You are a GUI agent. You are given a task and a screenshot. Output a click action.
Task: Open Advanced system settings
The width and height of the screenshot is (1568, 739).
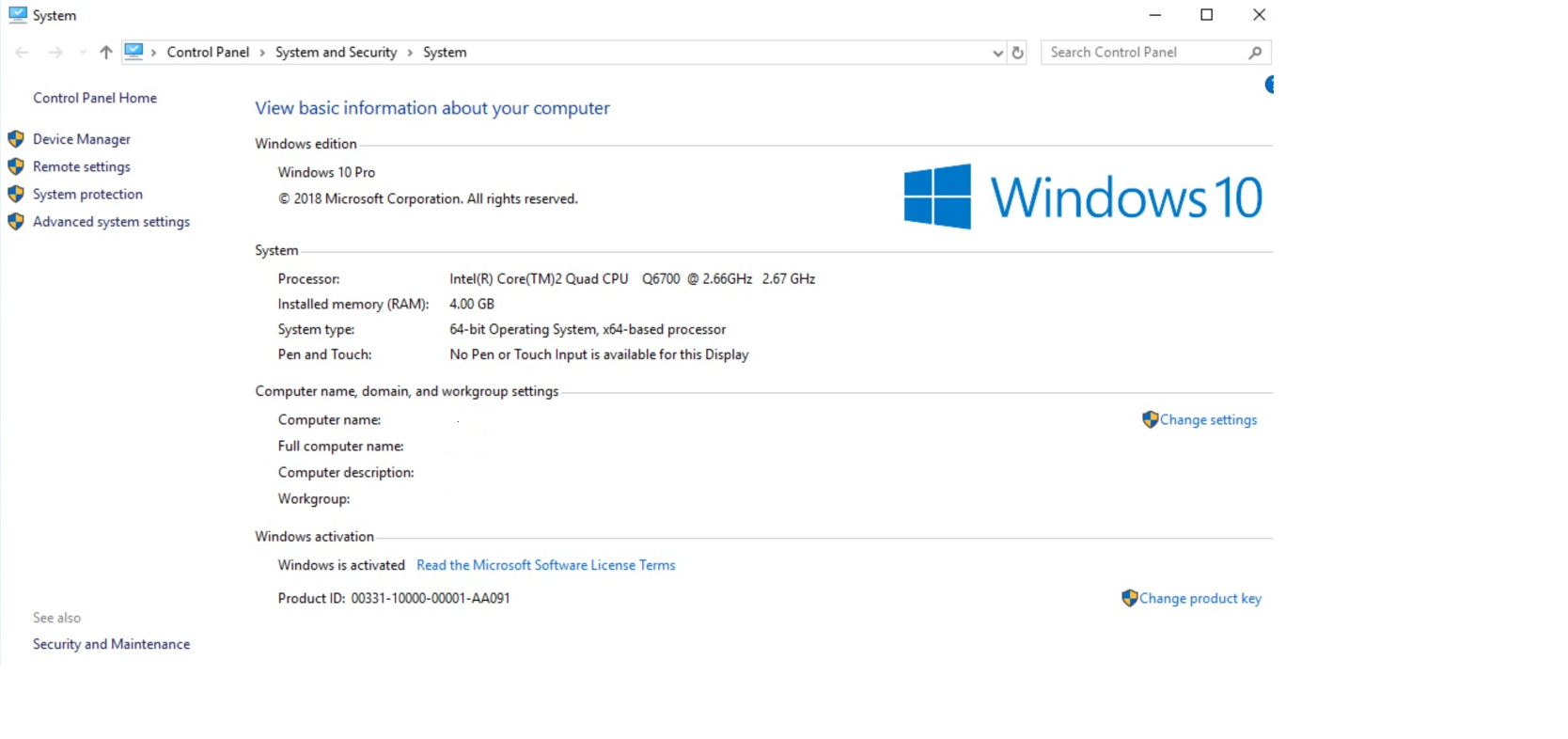coord(111,222)
